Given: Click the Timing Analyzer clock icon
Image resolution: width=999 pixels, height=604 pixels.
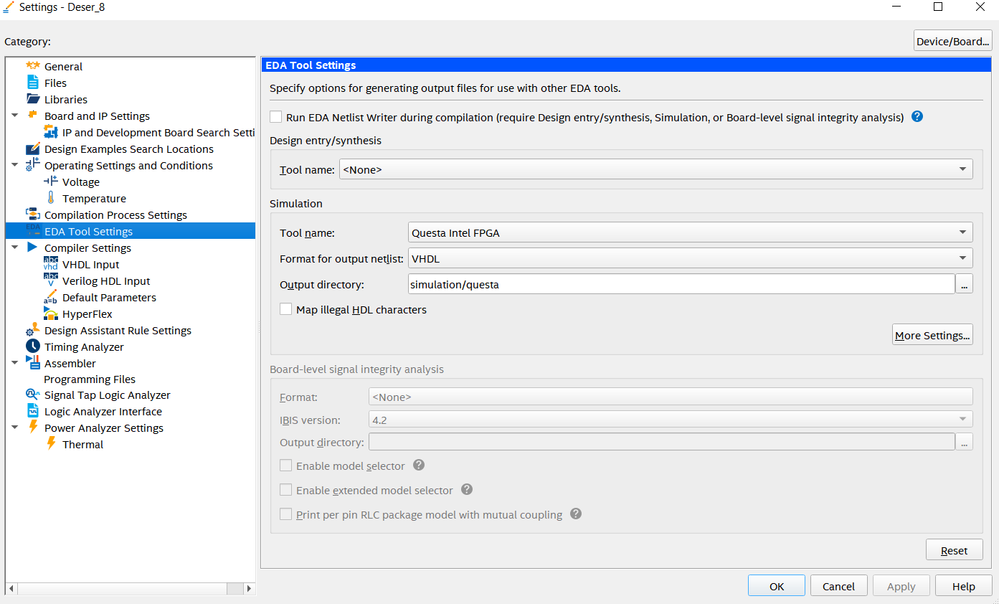Looking at the screenshot, I should (x=33, y=347).
